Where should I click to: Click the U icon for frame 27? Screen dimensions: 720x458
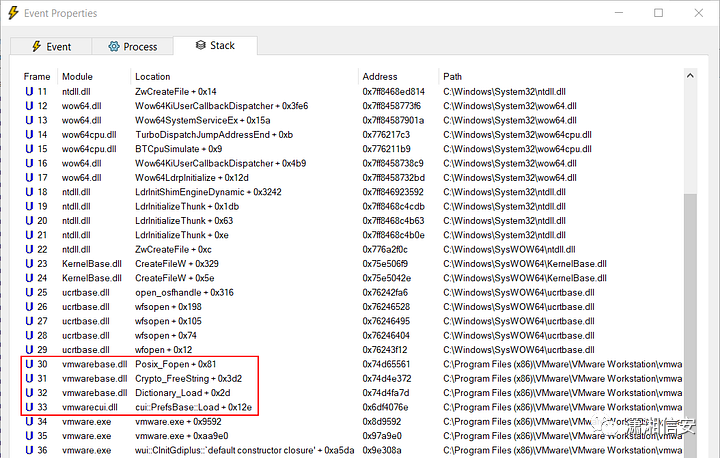29,321
